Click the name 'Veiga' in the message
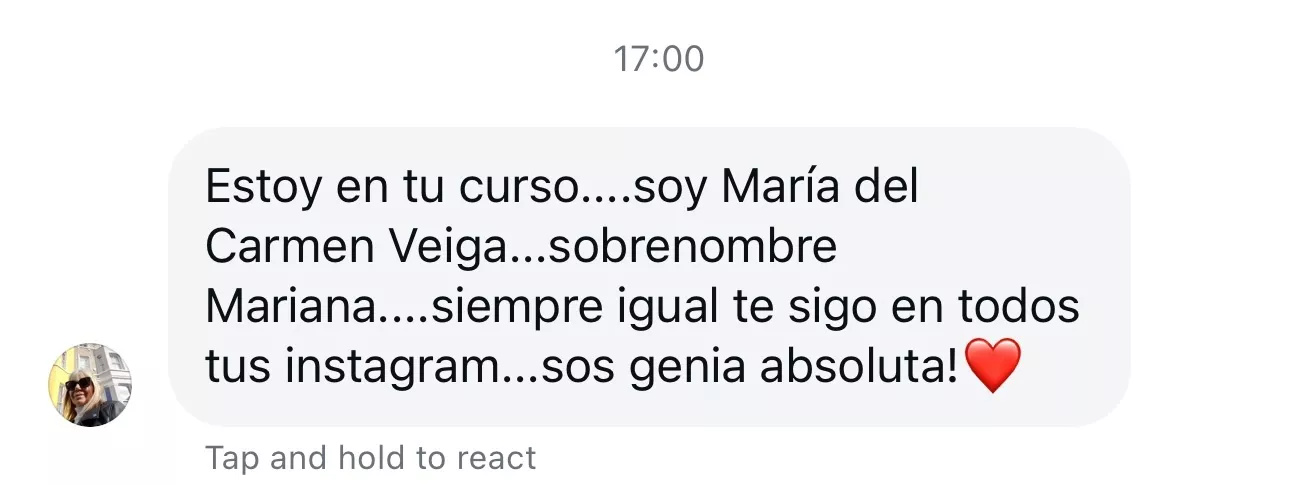This screenshot has height=485, width=1308. (x=456, y=249)
